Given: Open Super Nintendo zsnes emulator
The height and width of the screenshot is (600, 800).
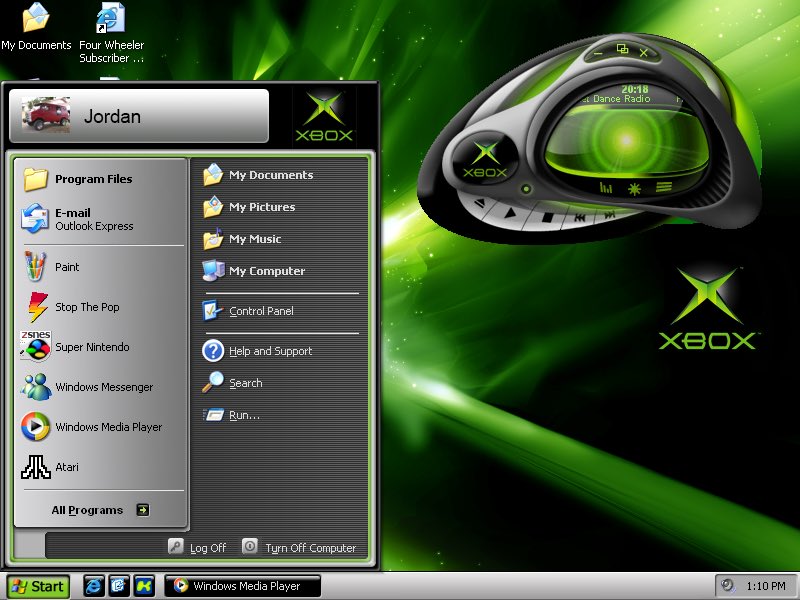Looking at the screenshot, I should 91,347.
